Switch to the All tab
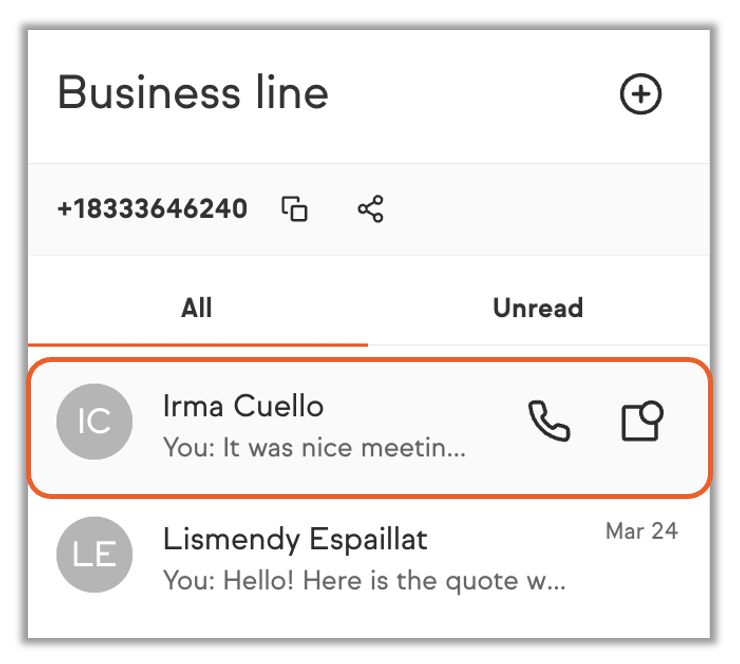Image resolution: width=740 pixels, height=664 pixels. pos(197,307)
